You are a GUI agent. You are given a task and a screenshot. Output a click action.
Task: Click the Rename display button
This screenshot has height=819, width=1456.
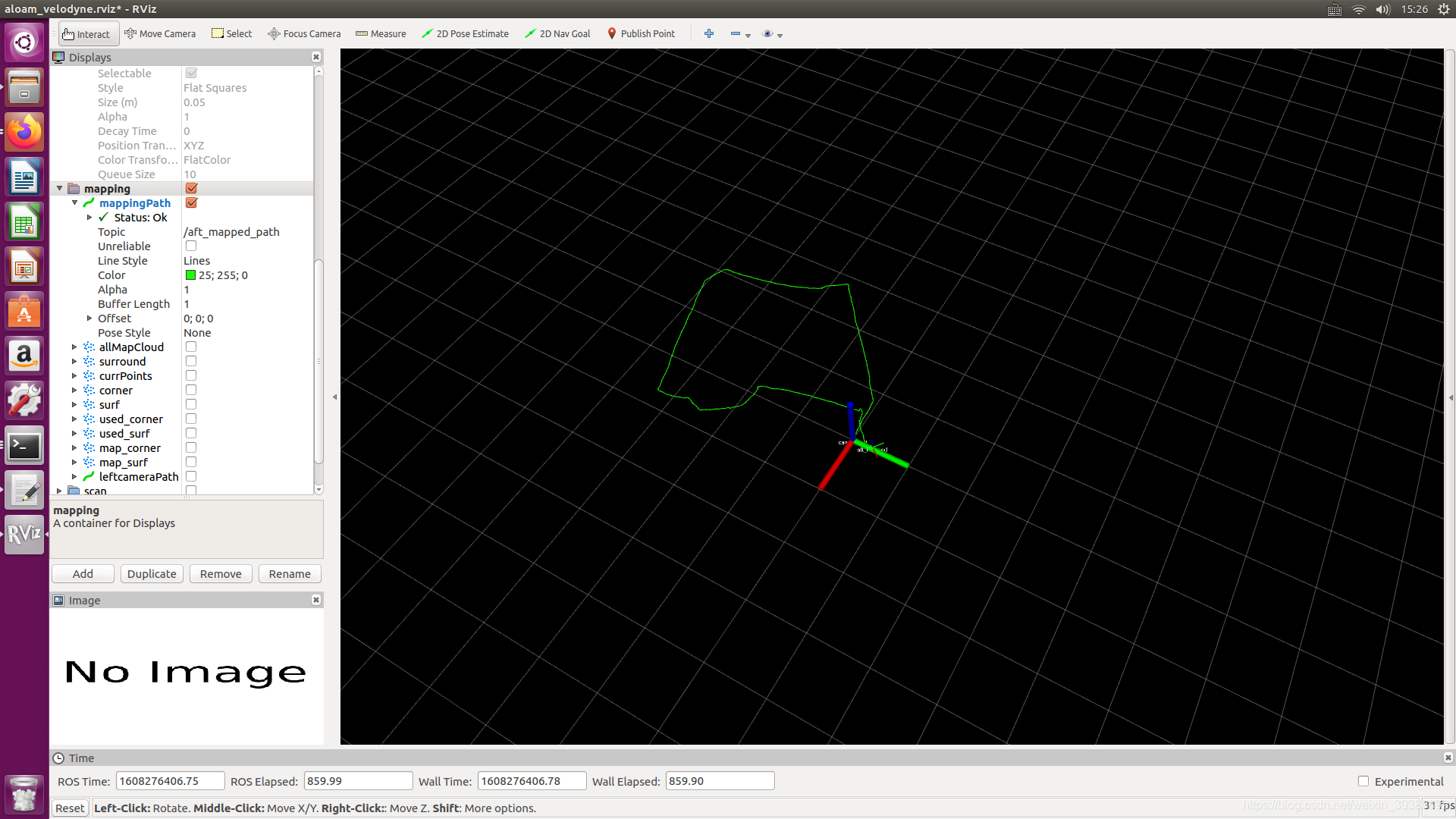[x=290, y=574]
